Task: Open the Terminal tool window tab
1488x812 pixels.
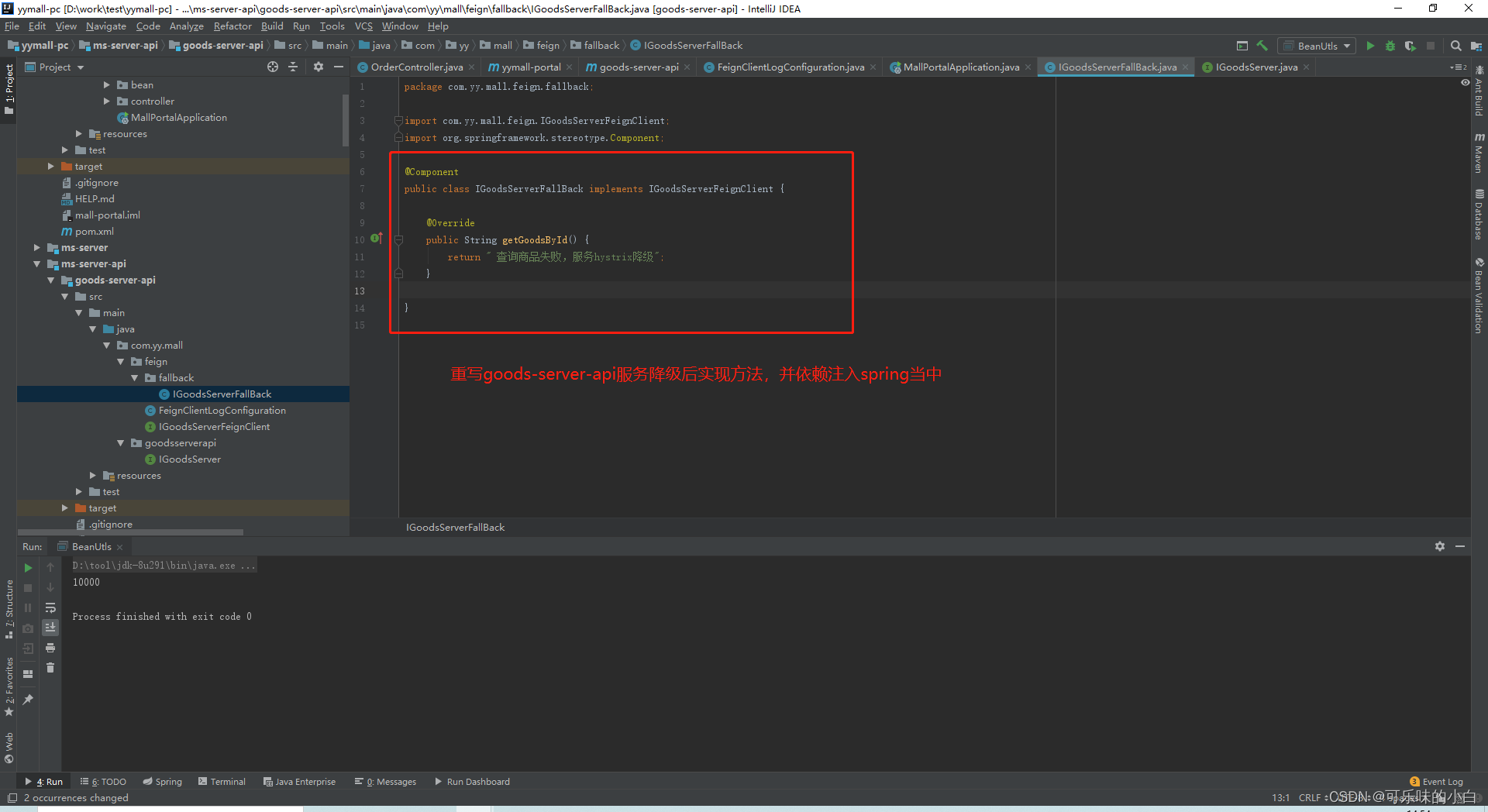Action: tap(222, 781)
